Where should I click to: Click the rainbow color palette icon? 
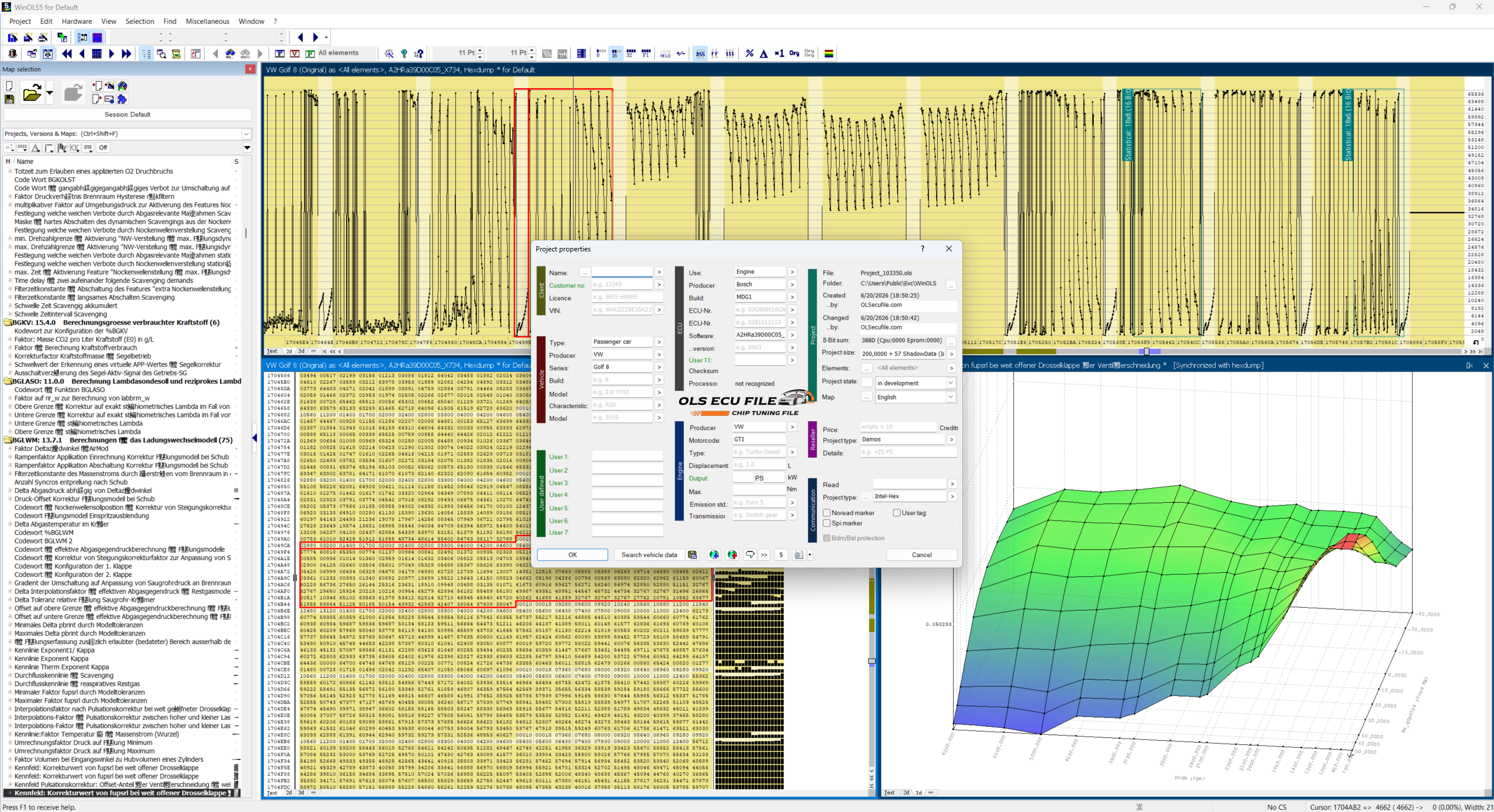point(829,54)
